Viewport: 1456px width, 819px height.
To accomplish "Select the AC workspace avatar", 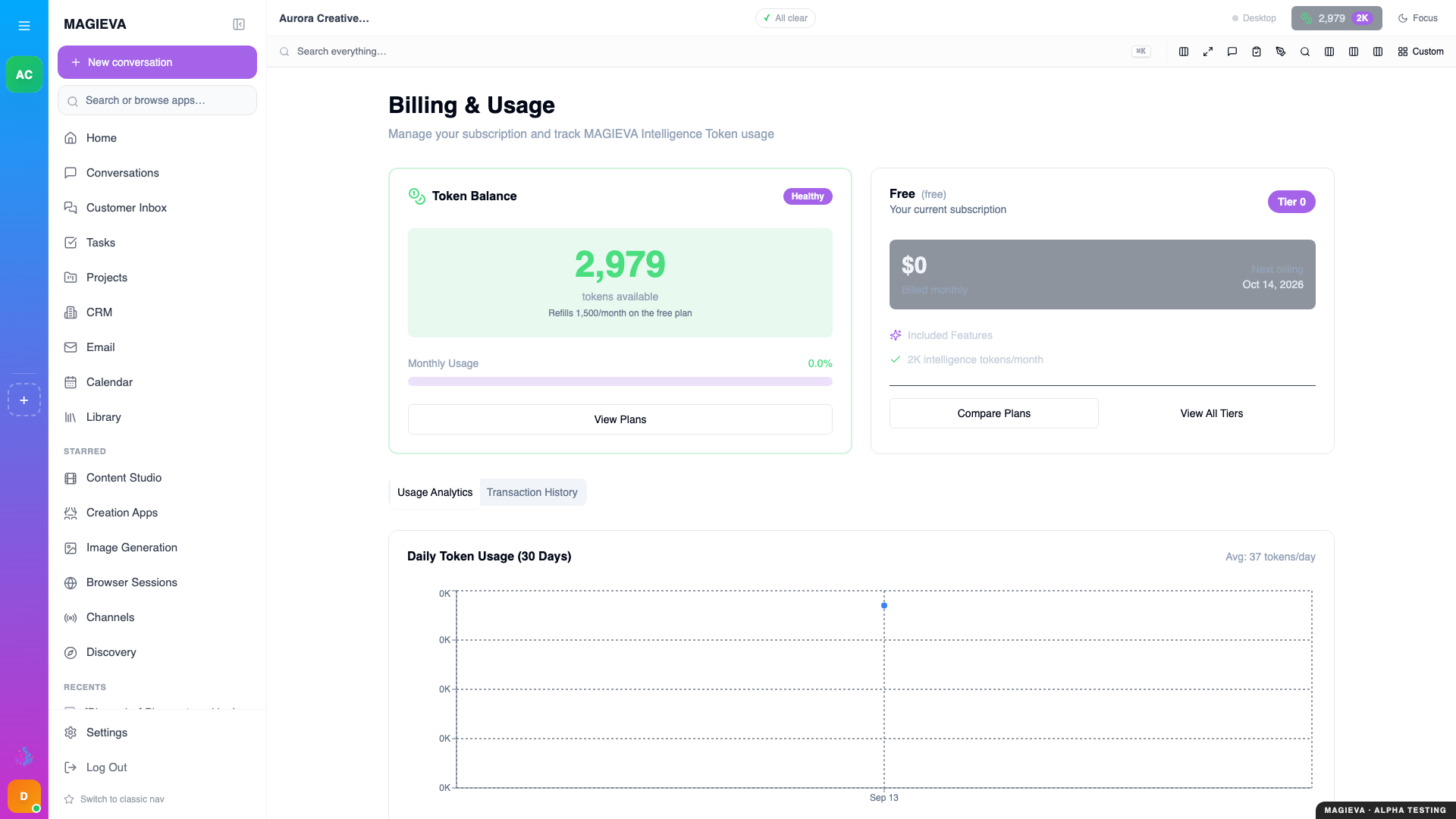I will (x=24, y=74).
